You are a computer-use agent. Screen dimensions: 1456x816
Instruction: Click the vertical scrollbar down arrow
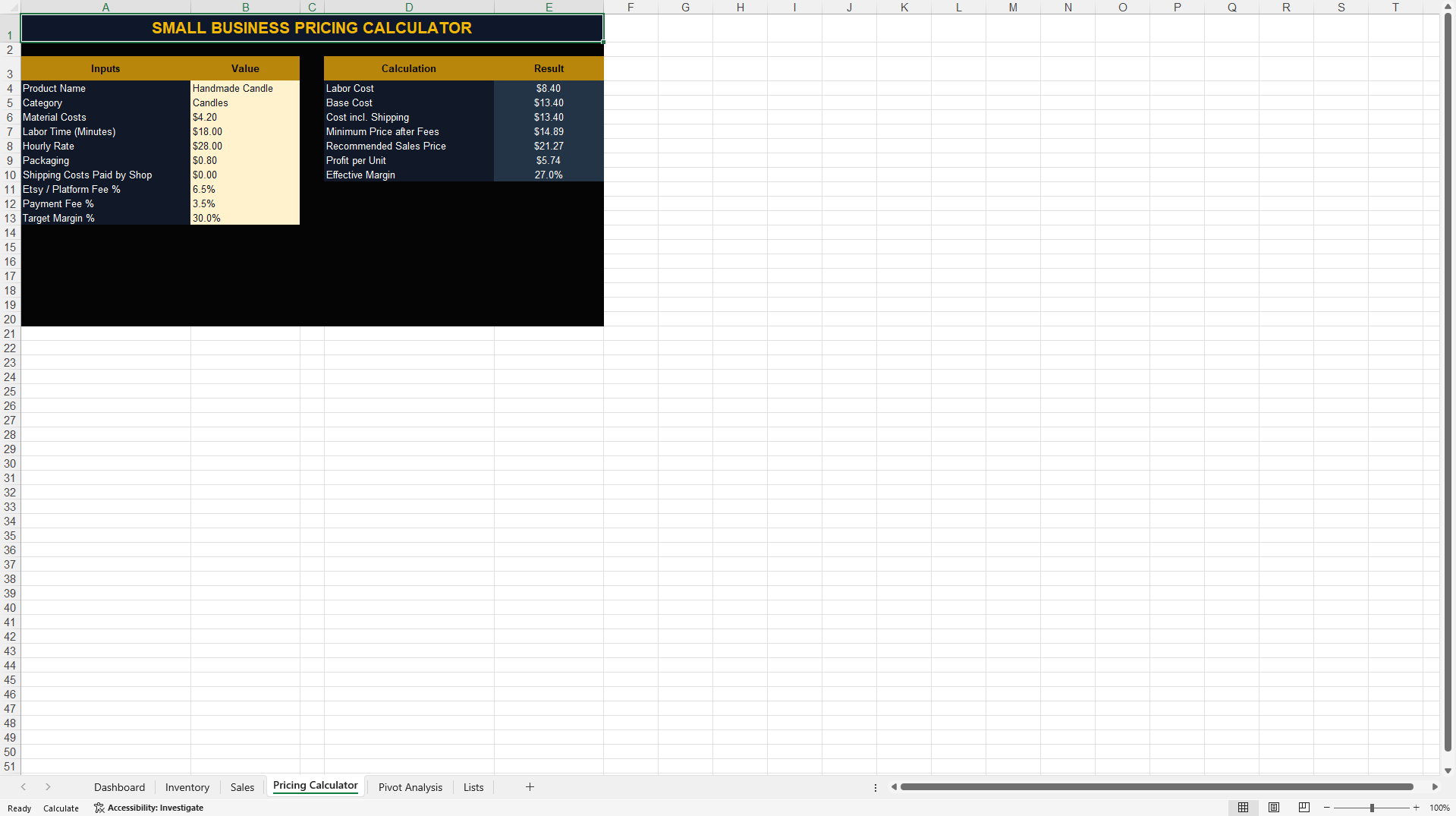click(1448, 770)
